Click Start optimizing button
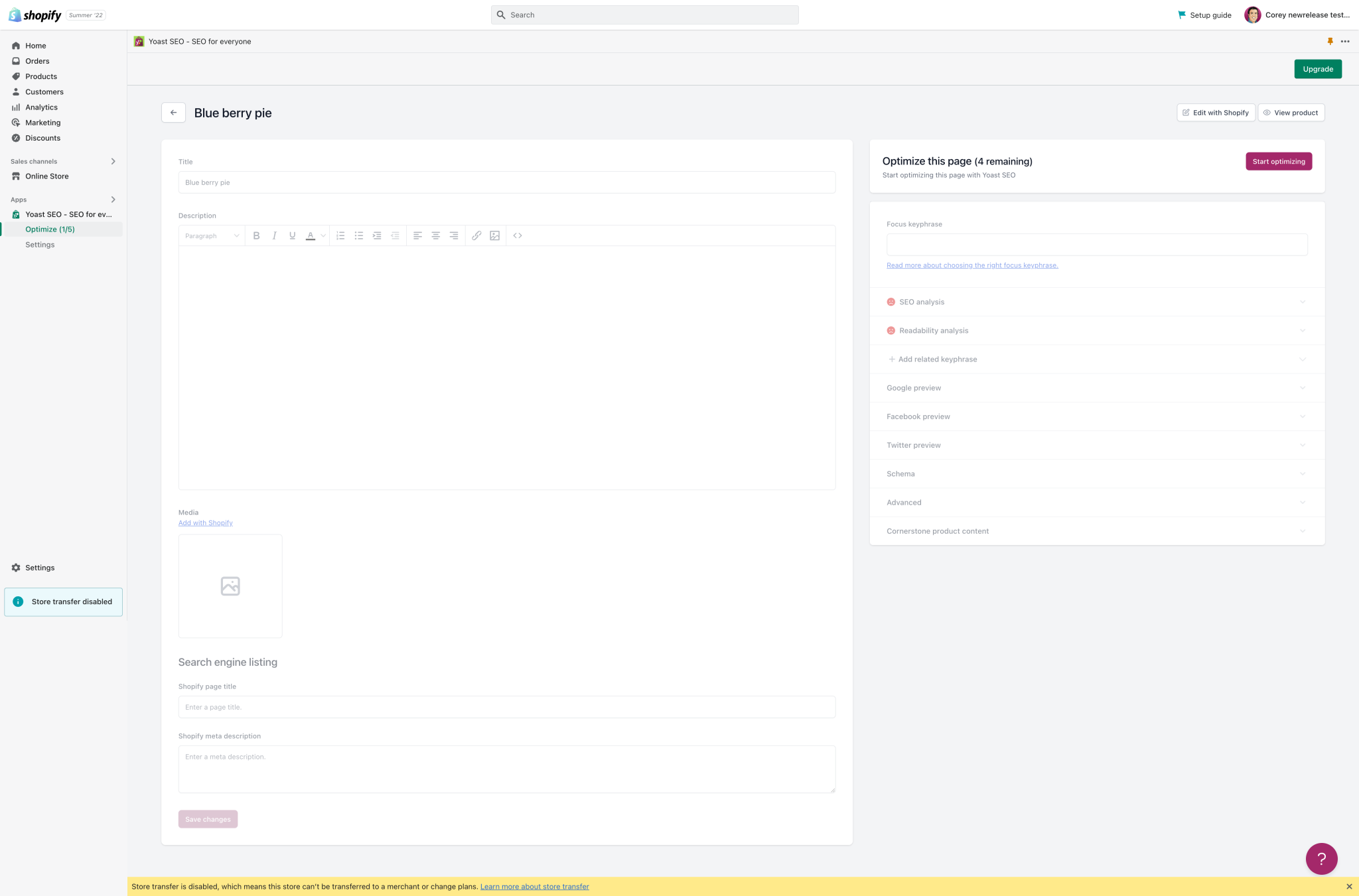 pyautogui.click(x=1279, y=161)
